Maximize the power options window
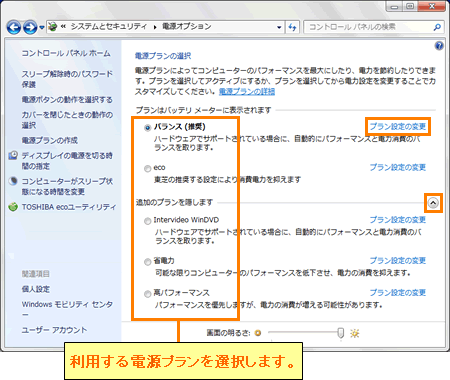The height and width of the screenshot is (380, 450). [410, 7]
